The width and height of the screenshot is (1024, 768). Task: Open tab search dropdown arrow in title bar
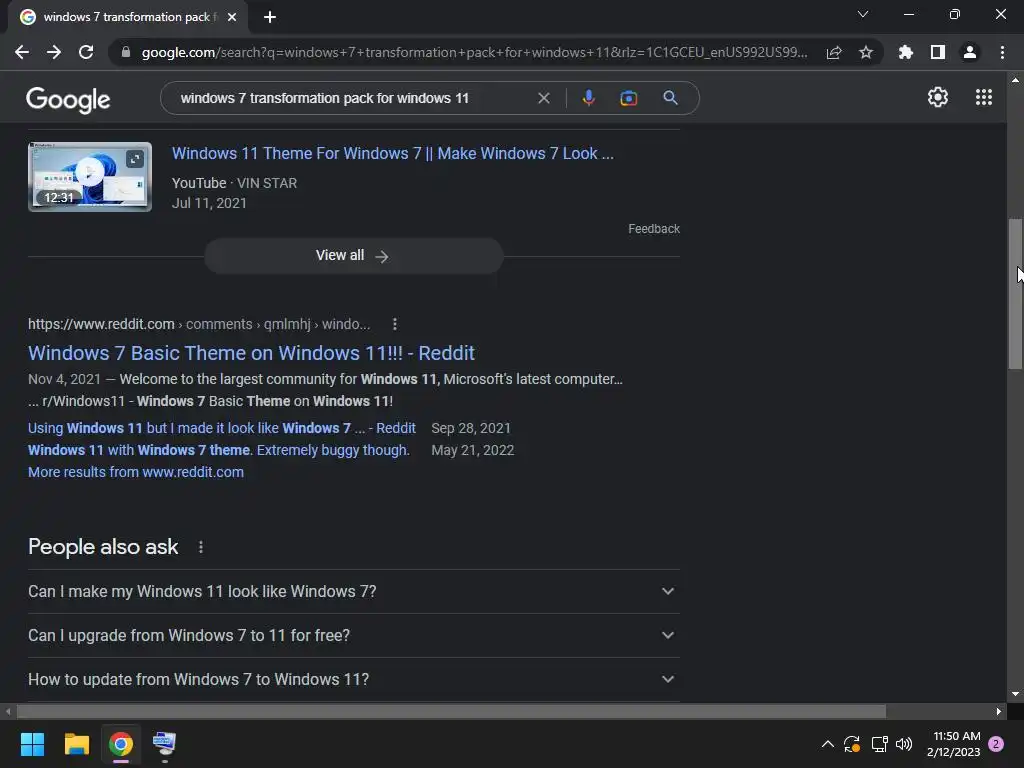pyautogui.click(x=863, y=14)
